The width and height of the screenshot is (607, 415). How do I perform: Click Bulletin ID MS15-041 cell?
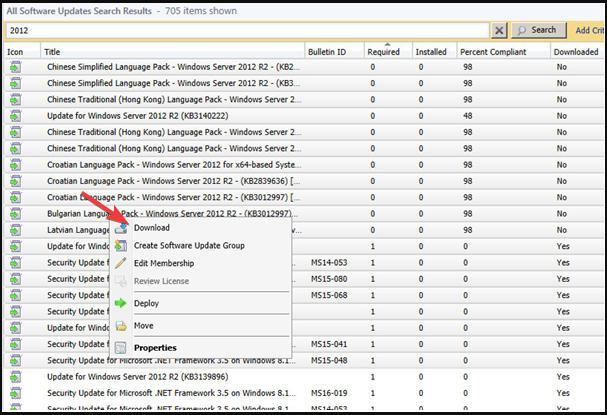[x=329, y=344]
